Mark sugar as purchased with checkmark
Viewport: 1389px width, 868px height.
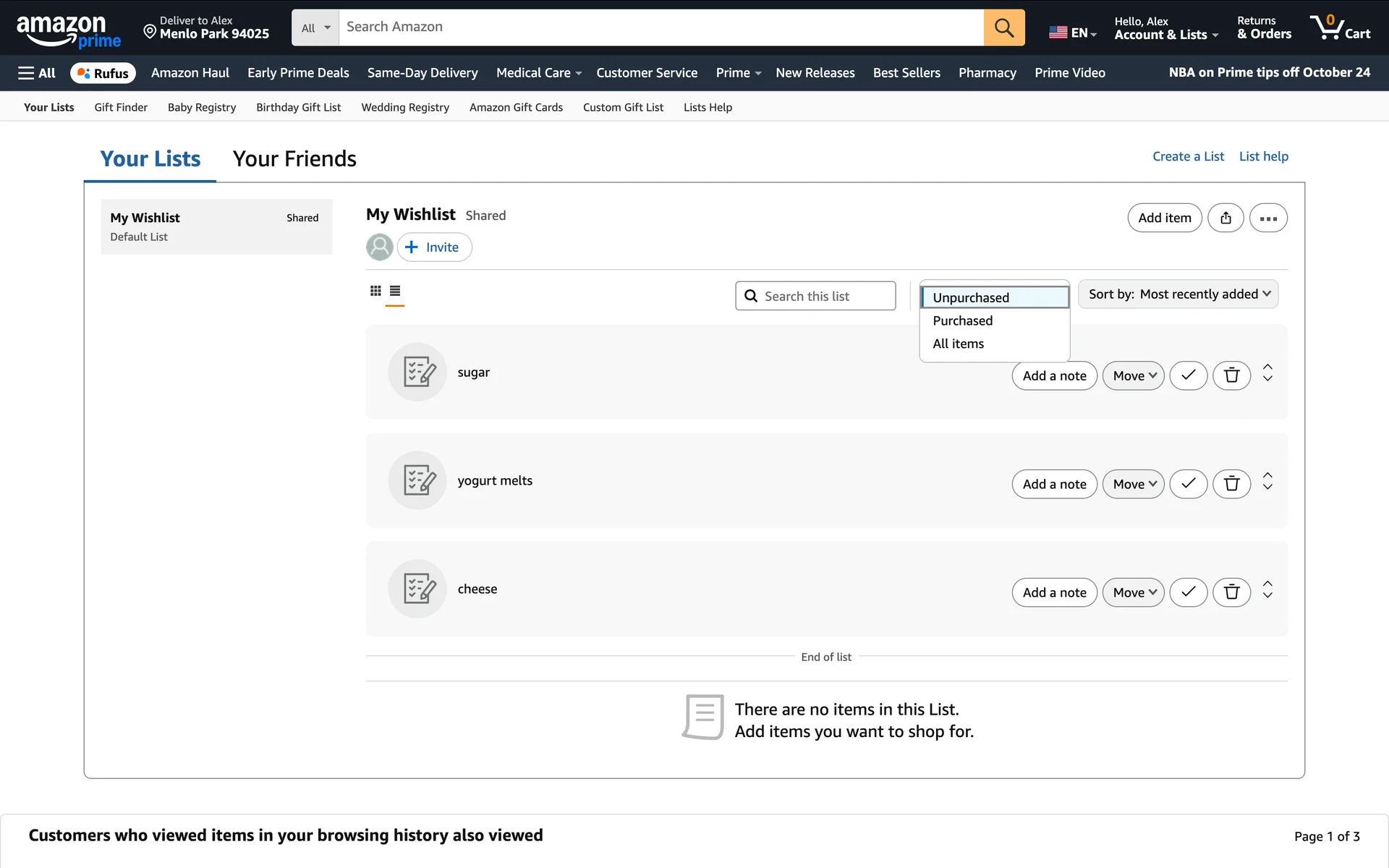[x=1188, y=375]
